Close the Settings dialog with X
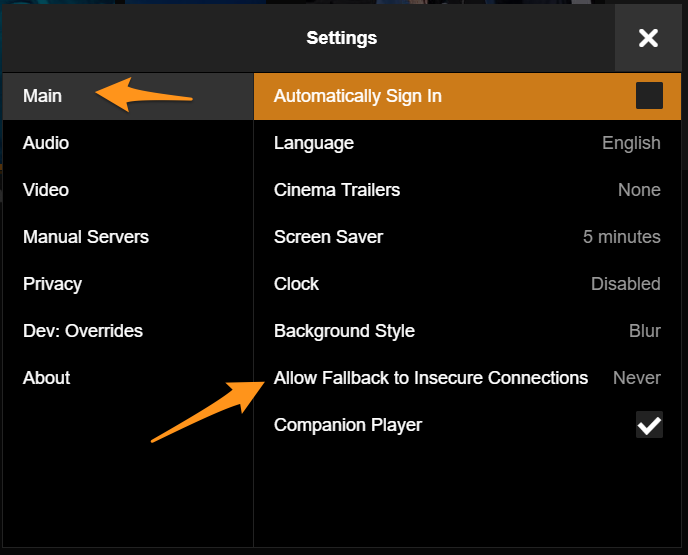This screenshot has height=555, width=688. 649,38
